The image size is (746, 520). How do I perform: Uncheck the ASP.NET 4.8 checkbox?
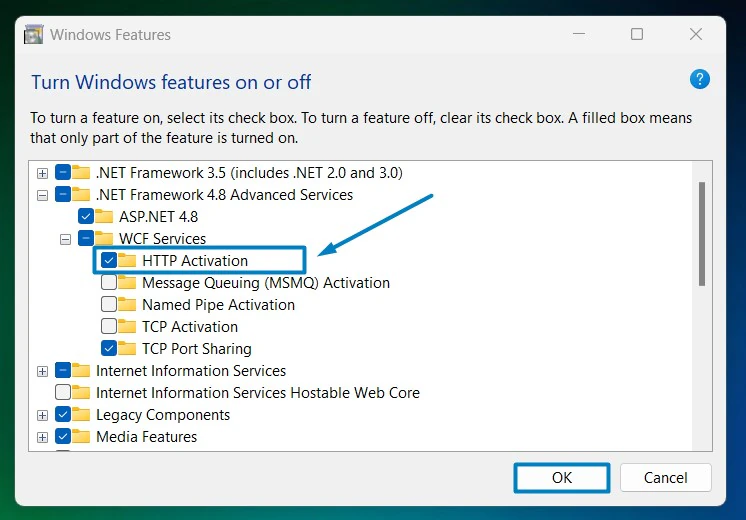pyautogui.click(x=86, y=216)
